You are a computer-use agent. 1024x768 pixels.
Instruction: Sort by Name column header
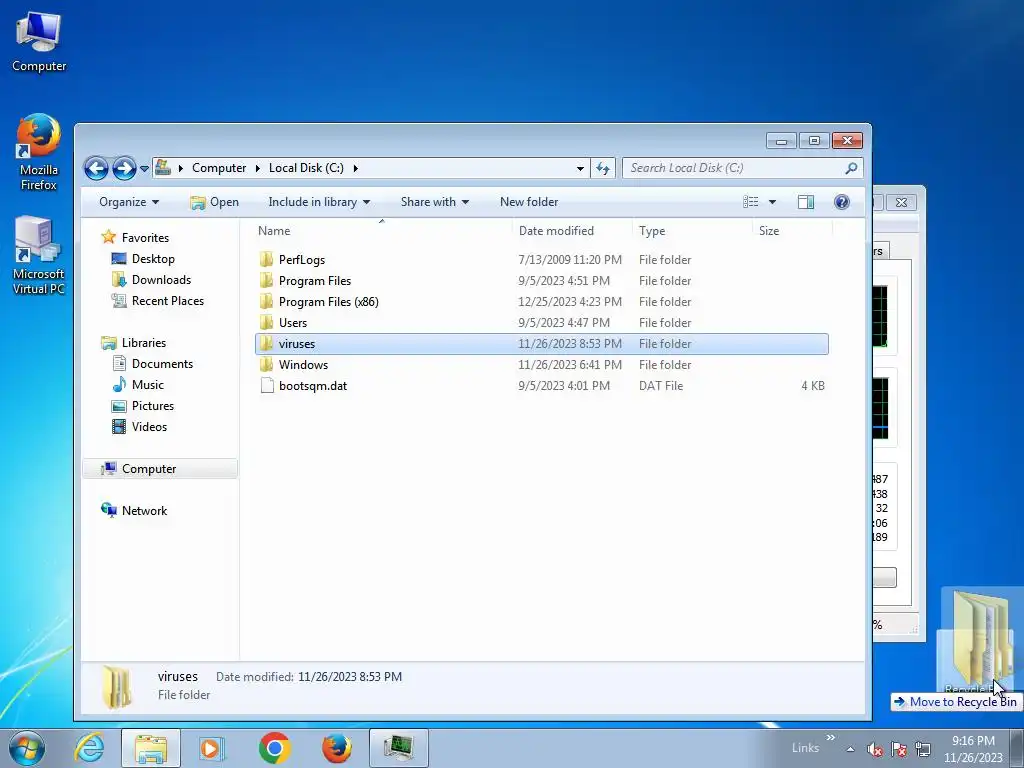click(274, 231)
